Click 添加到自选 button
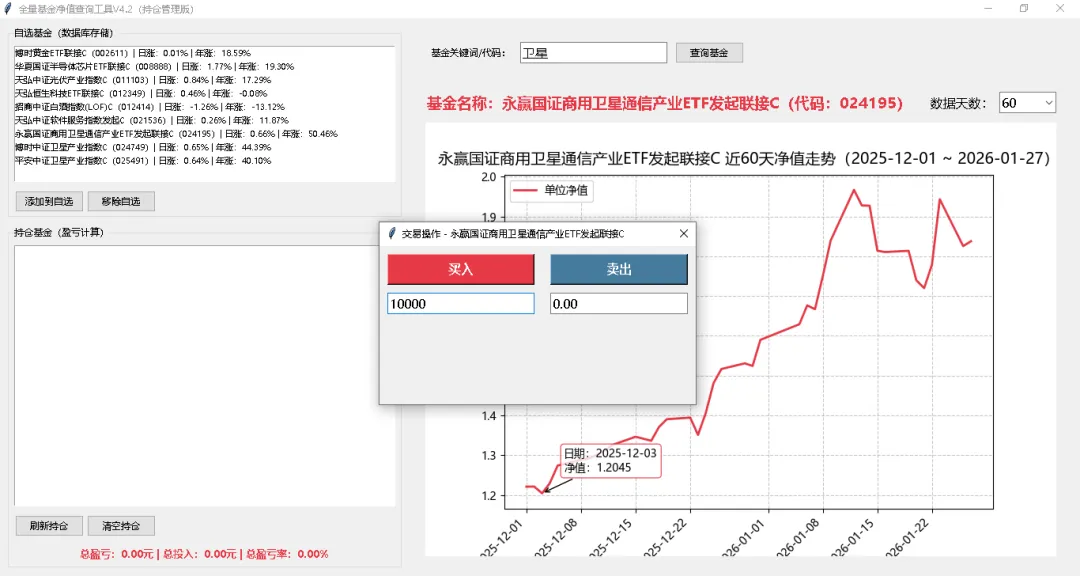 (x=49, y=201)
